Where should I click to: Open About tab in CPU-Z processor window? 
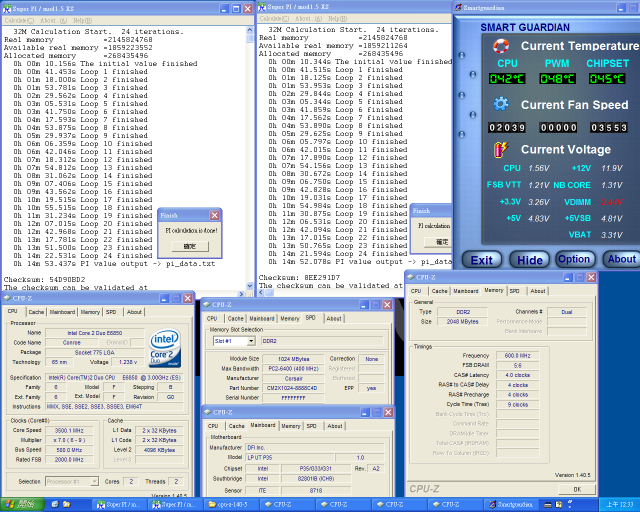pyautogui.click(x=134, y=312)
